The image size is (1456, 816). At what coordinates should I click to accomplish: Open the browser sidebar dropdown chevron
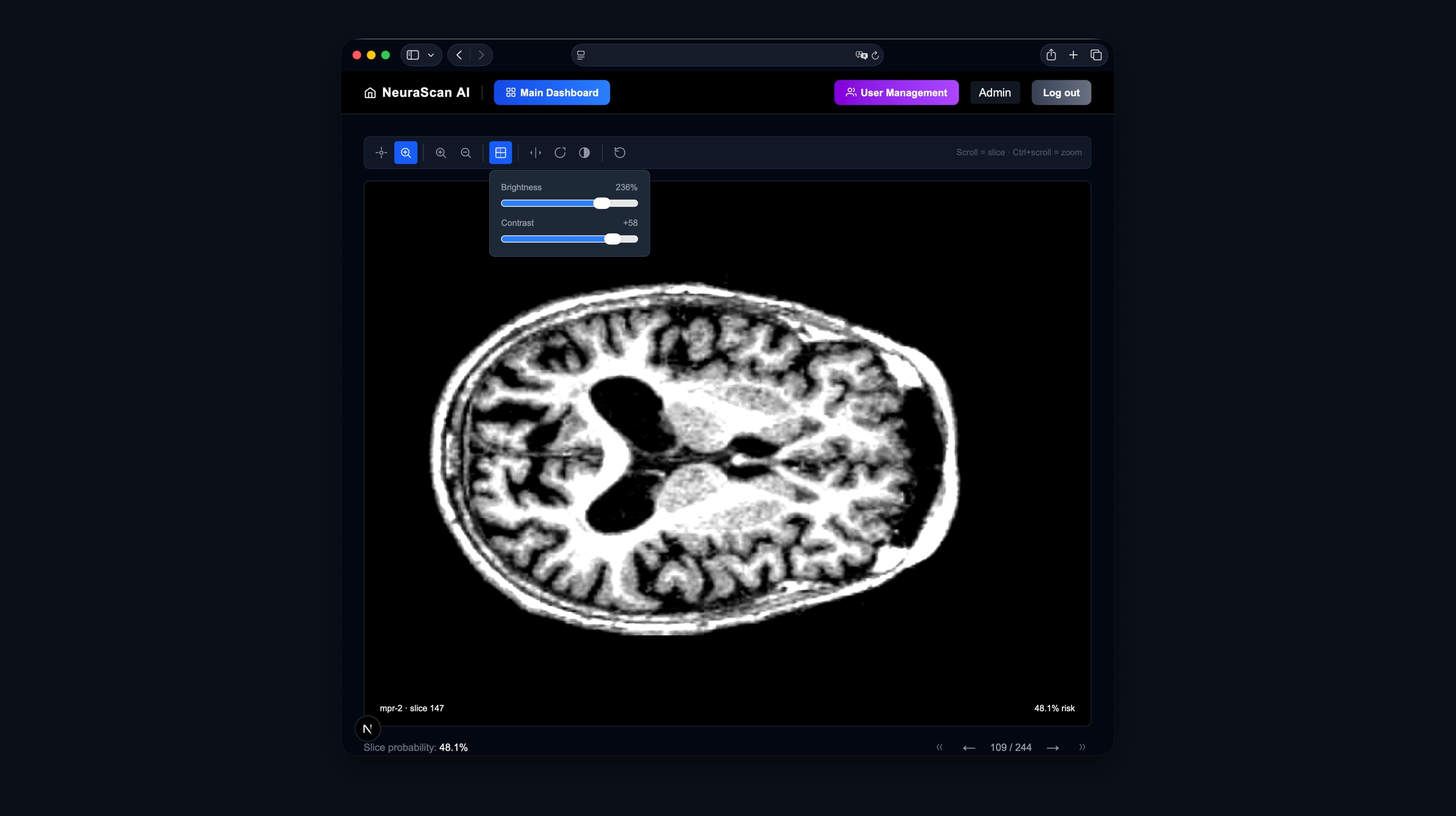pos(431,55)
